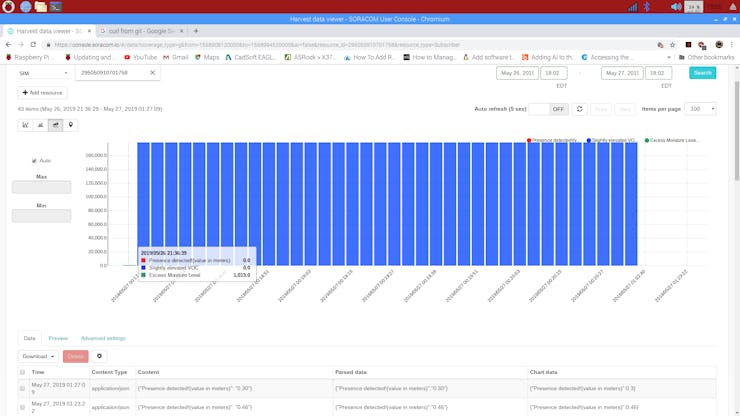740x416 pixels.
Task: Click the Add resource button
Action: (42, 93)
